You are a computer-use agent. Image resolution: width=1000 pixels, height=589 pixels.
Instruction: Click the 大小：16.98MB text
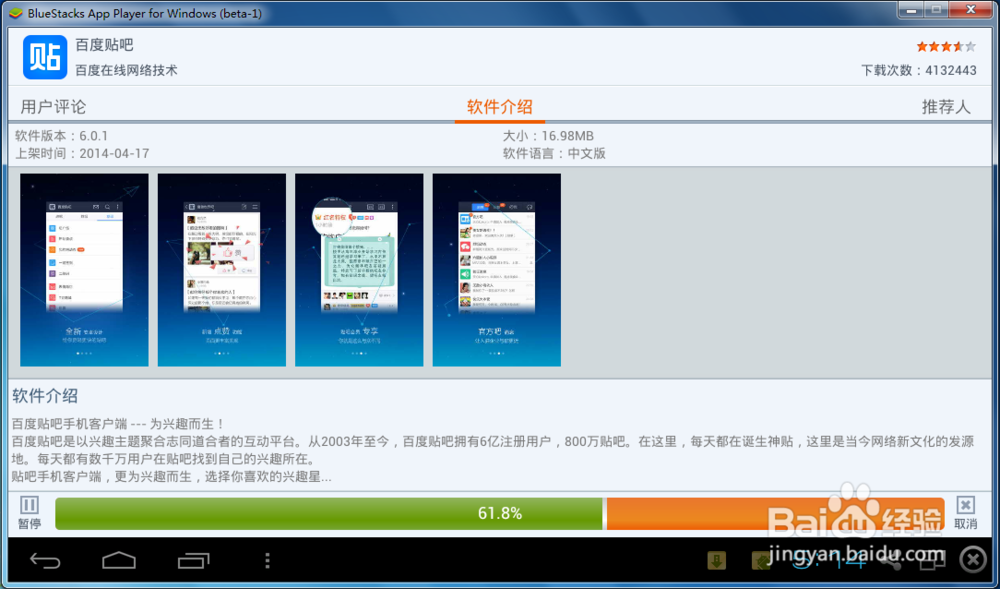pos(548,136)
